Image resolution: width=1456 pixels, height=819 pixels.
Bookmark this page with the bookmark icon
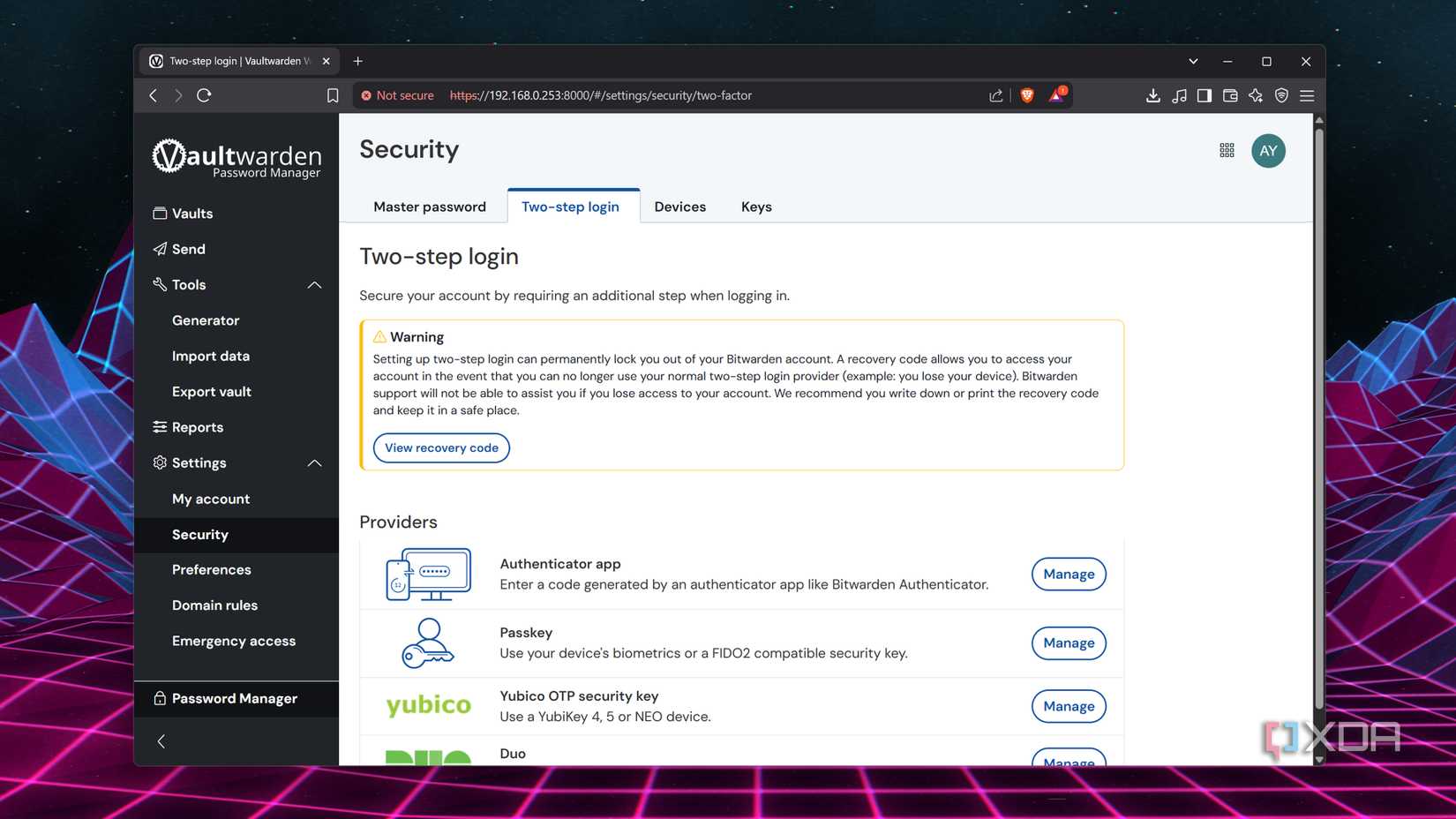click(333, 95)
